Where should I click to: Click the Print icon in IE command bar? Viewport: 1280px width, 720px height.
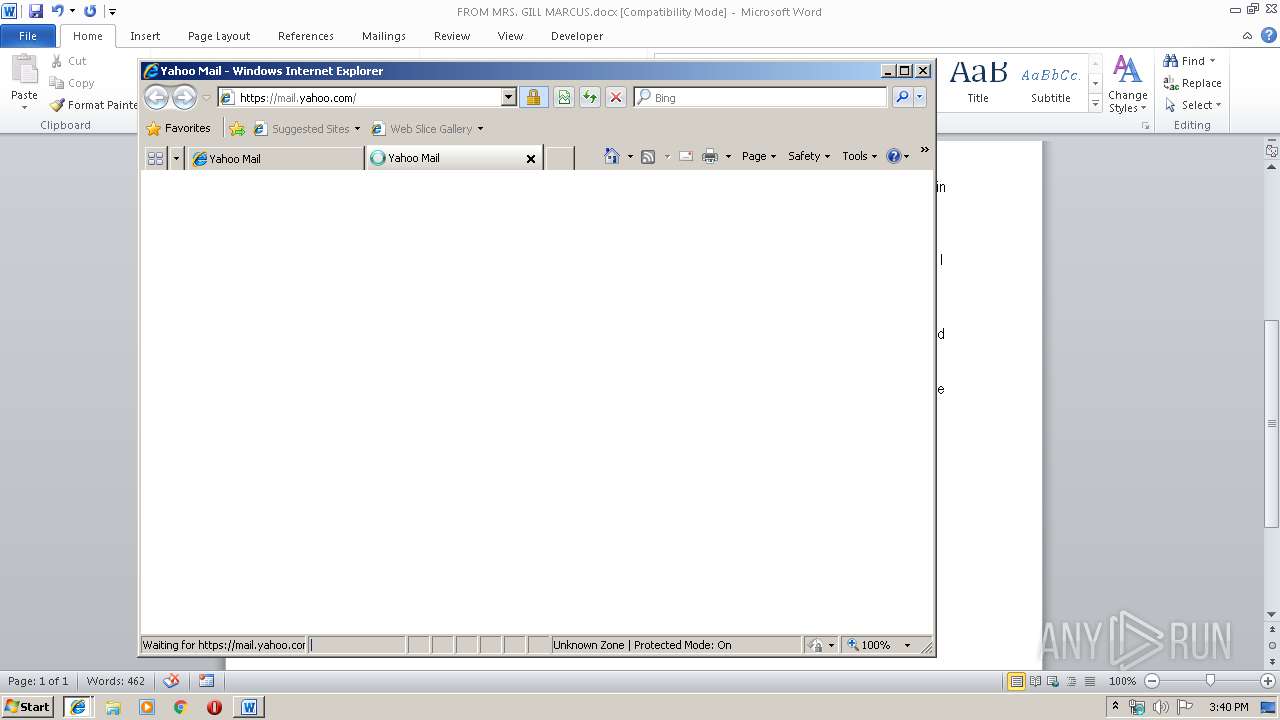pyautogui.click(x=710, y=156)
